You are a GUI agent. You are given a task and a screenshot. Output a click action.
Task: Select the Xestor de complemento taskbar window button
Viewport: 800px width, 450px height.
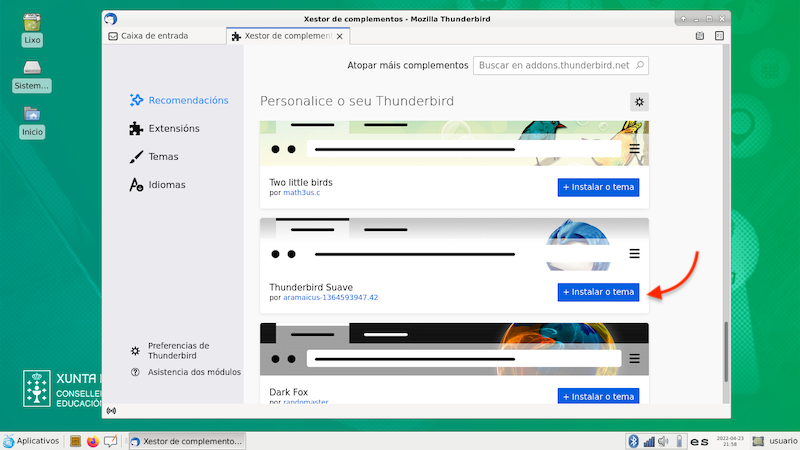[x=187, y=441]
